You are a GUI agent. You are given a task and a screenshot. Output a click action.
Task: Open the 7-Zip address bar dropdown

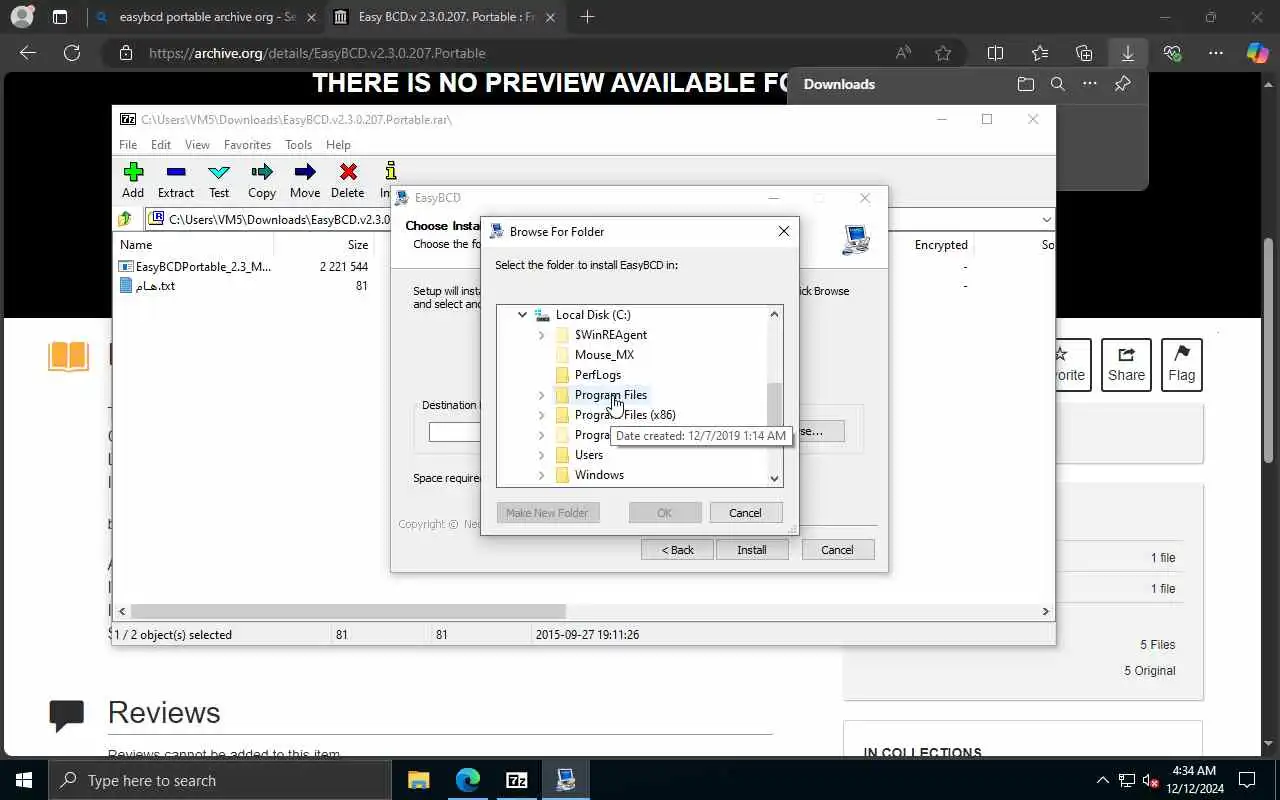click(x=1046, y=219)
